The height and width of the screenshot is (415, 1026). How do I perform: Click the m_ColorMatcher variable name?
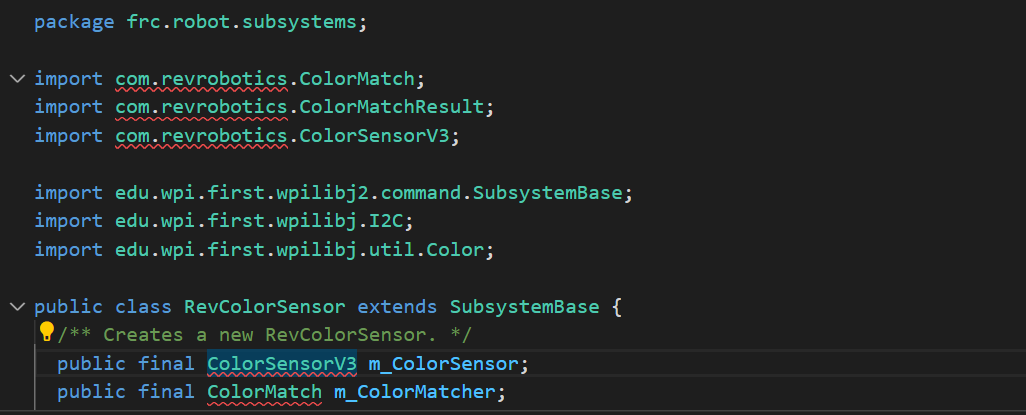(415, 392)
